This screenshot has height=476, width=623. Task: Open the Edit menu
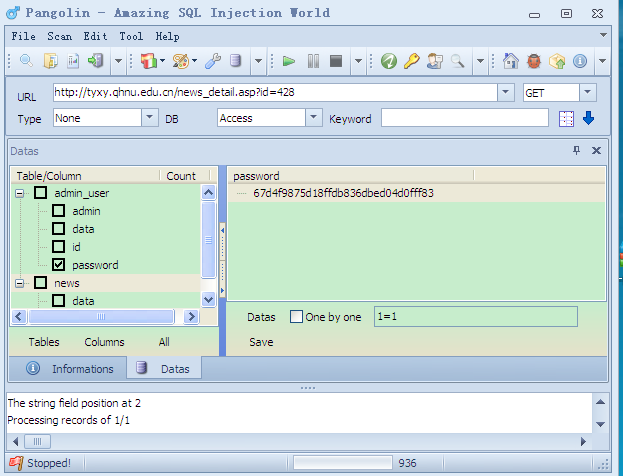click(x=95, y=36)
